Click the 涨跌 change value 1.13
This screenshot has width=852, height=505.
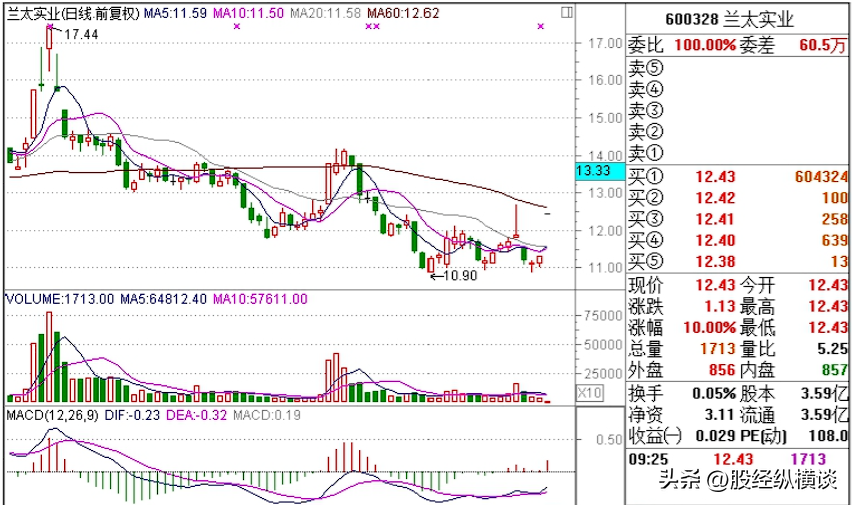719,307
